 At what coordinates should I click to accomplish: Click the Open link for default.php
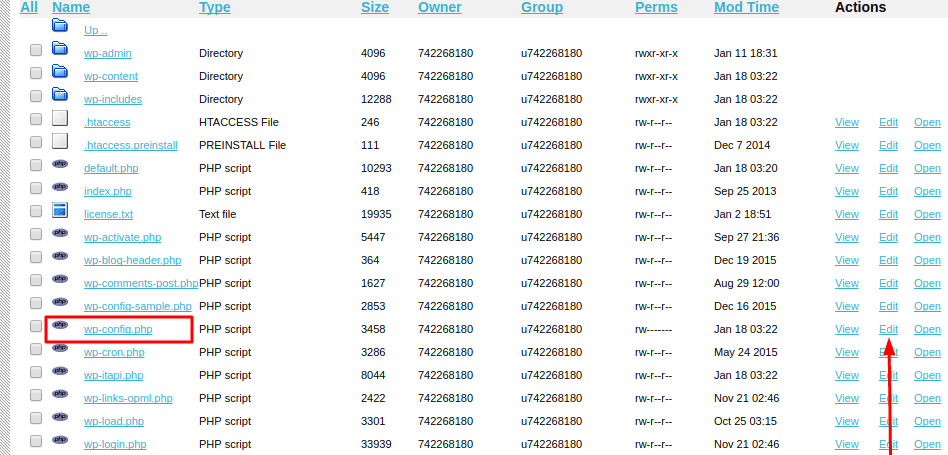tap(927, 169)
